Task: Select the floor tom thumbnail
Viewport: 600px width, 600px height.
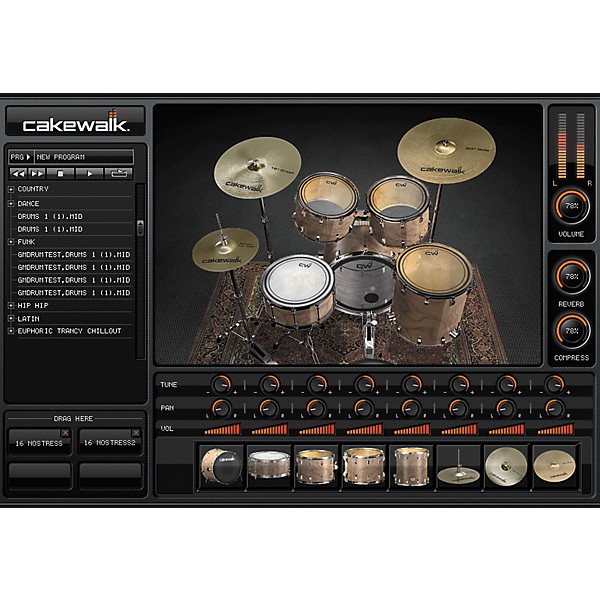Action: (411, 467)
